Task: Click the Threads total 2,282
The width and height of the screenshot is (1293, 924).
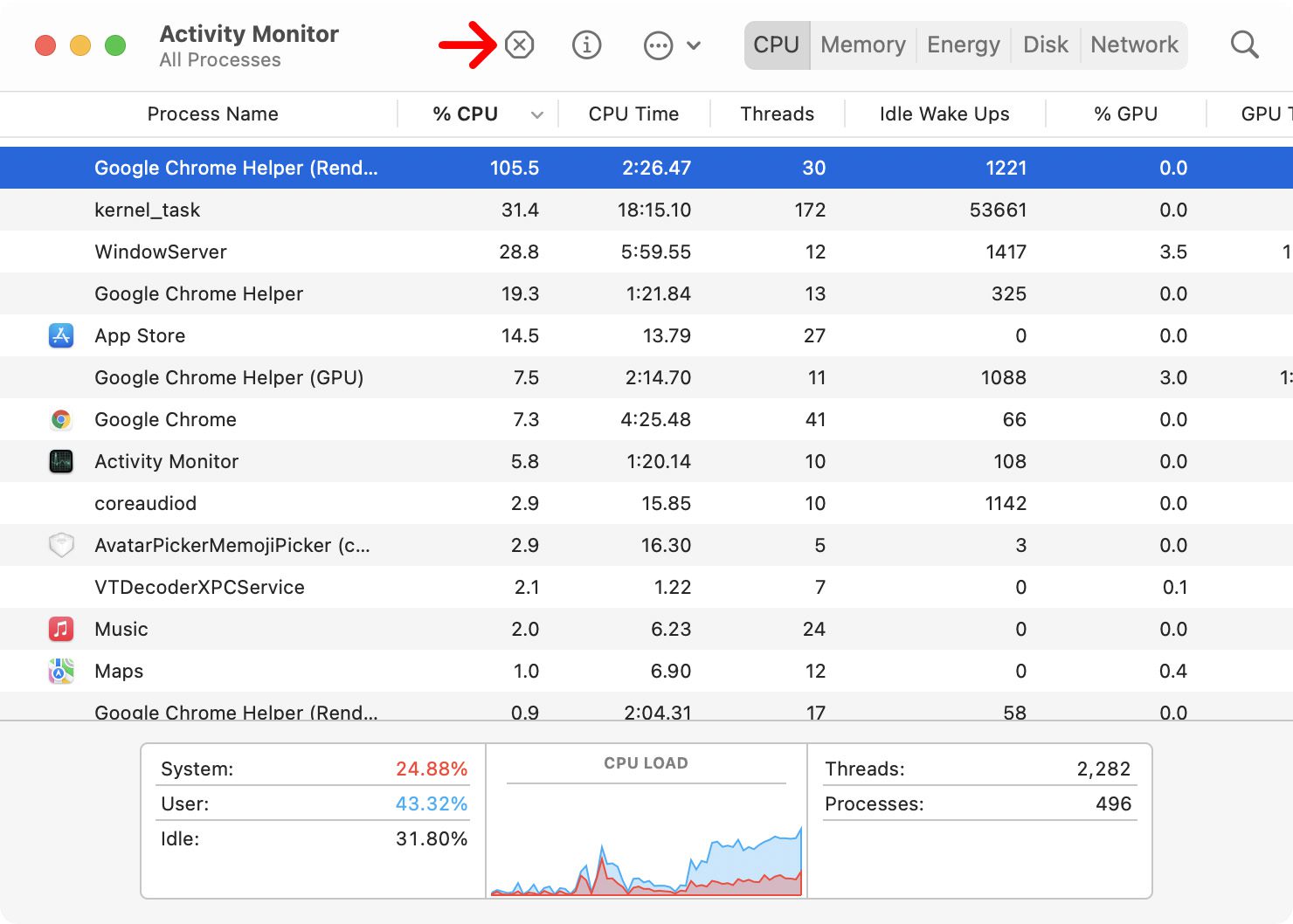Action: [x=1103, y=769]
